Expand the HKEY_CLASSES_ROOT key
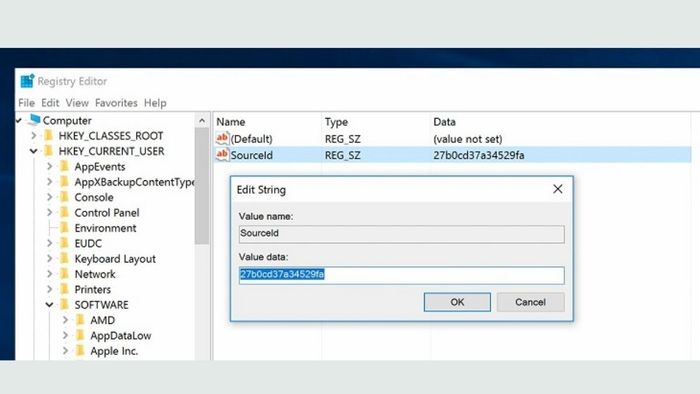 34,135
